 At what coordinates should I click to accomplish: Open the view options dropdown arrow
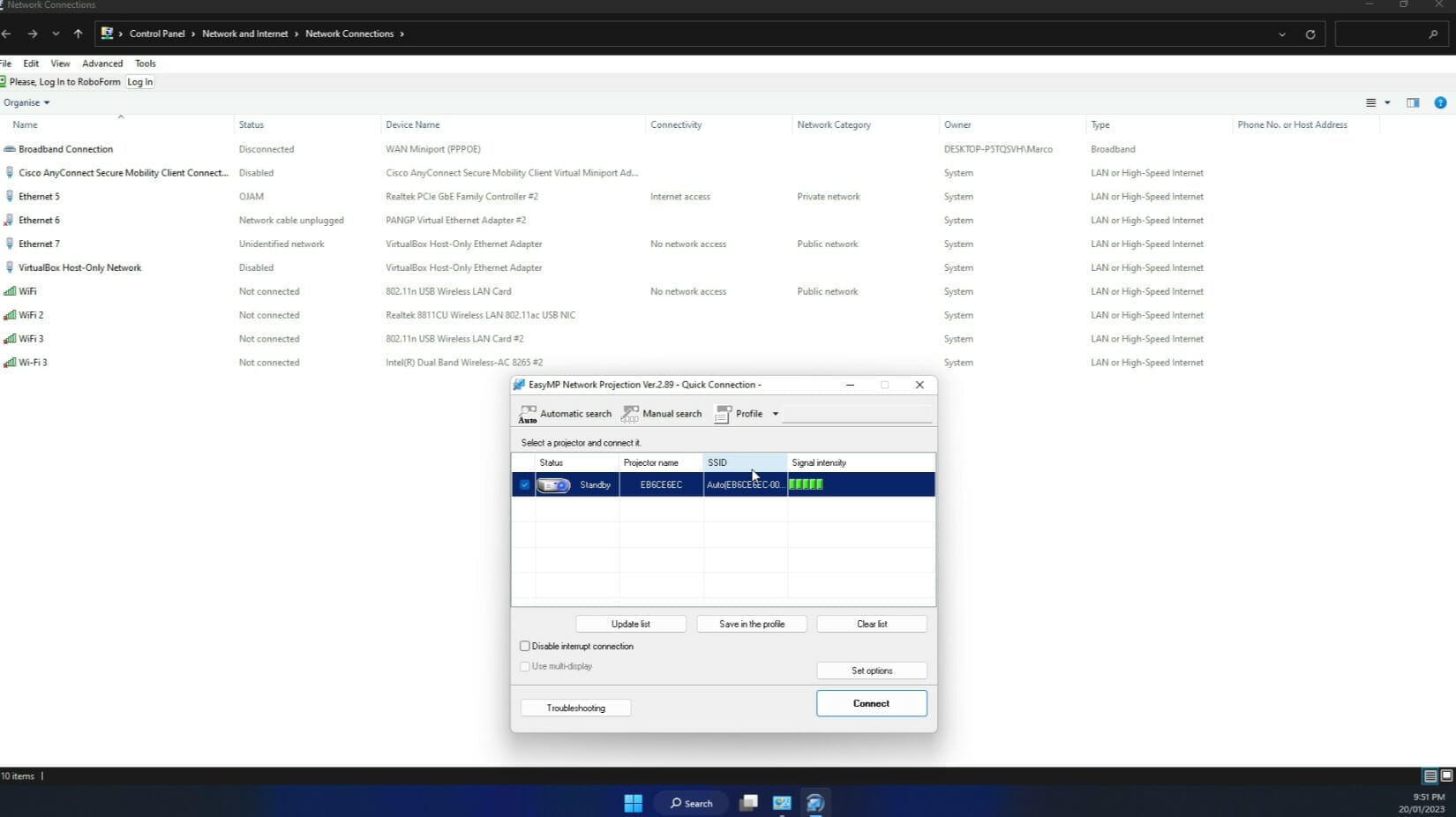click(1385, 102)
